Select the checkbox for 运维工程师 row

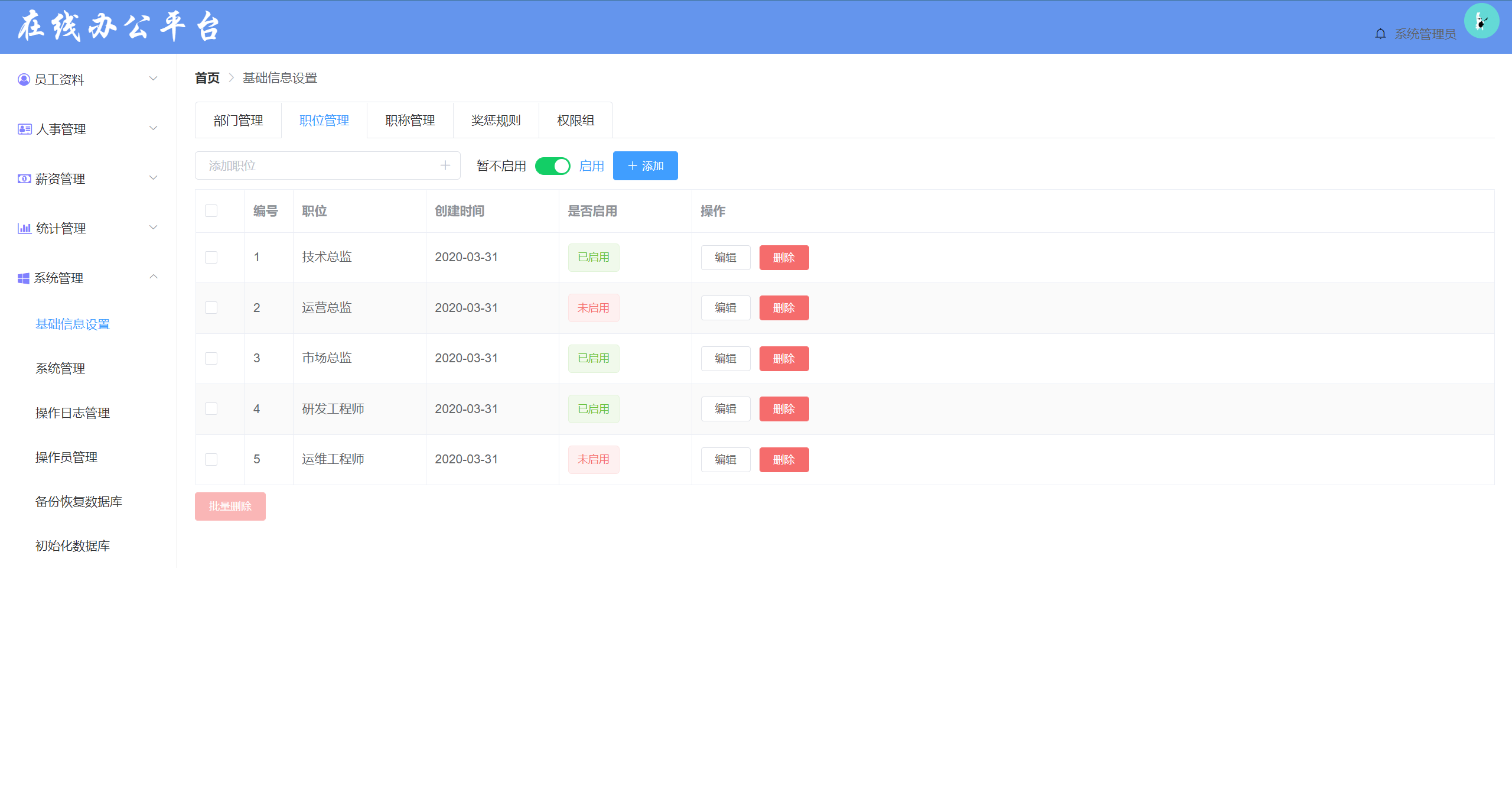pyautogui.click(x=211, y=459)
